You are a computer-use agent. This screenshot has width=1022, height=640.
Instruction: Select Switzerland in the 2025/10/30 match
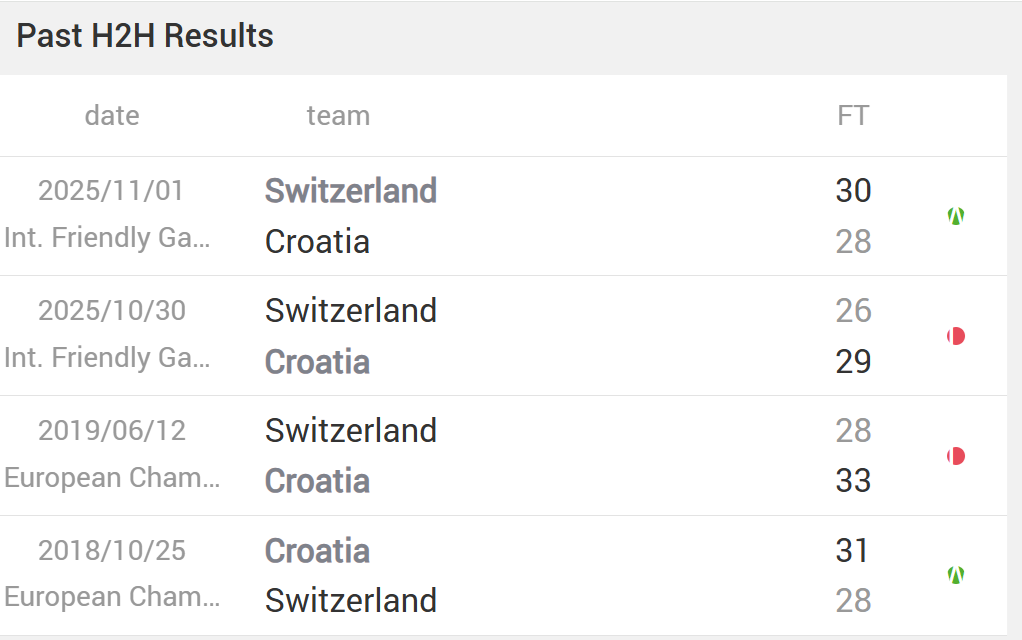350,310
